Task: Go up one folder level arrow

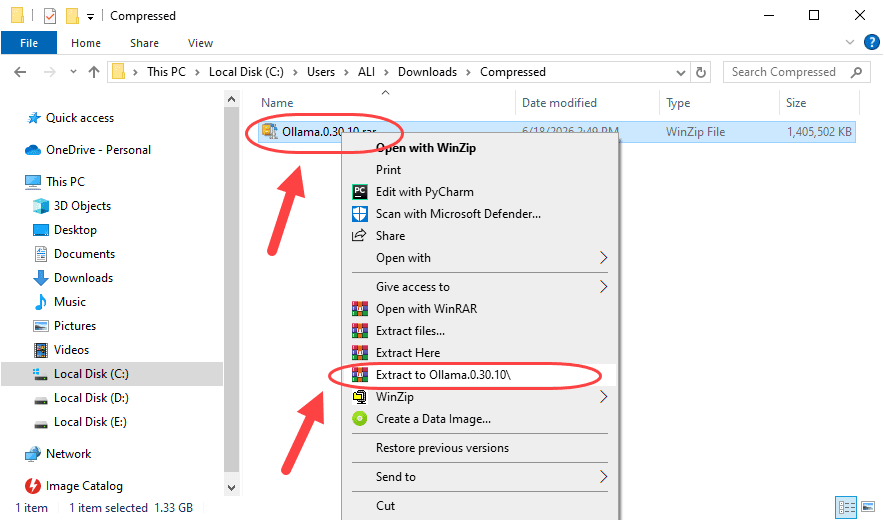Action: pos(94,72)
